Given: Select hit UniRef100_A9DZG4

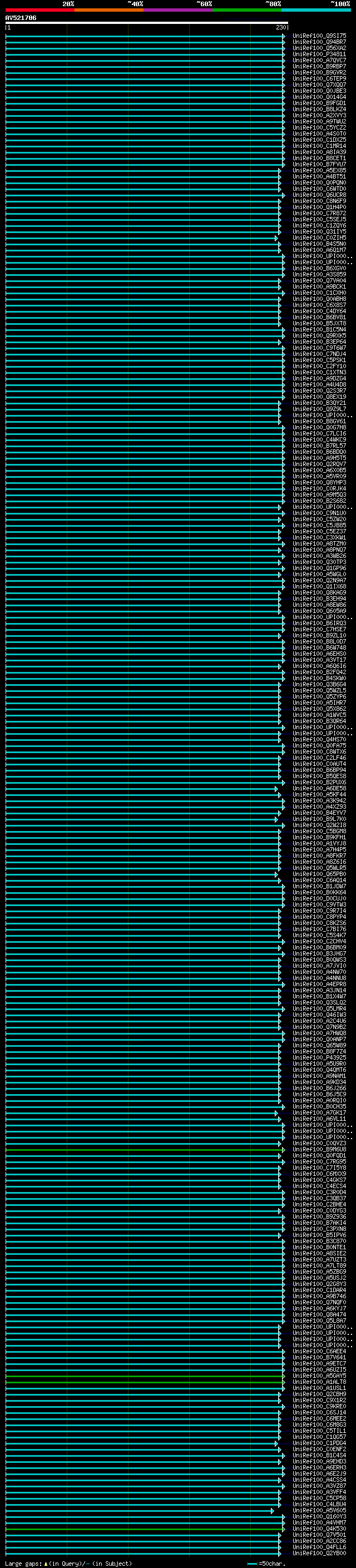Looking at the screenshot, I should pos(319,379).
